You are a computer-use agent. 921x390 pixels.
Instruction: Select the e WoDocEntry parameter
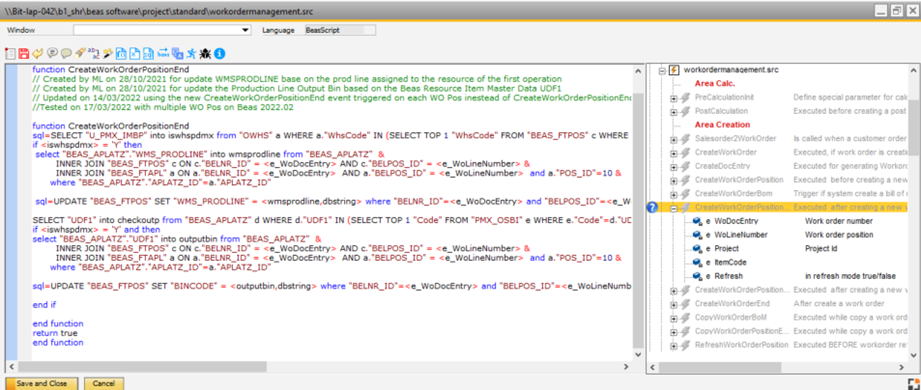[732, 221]
